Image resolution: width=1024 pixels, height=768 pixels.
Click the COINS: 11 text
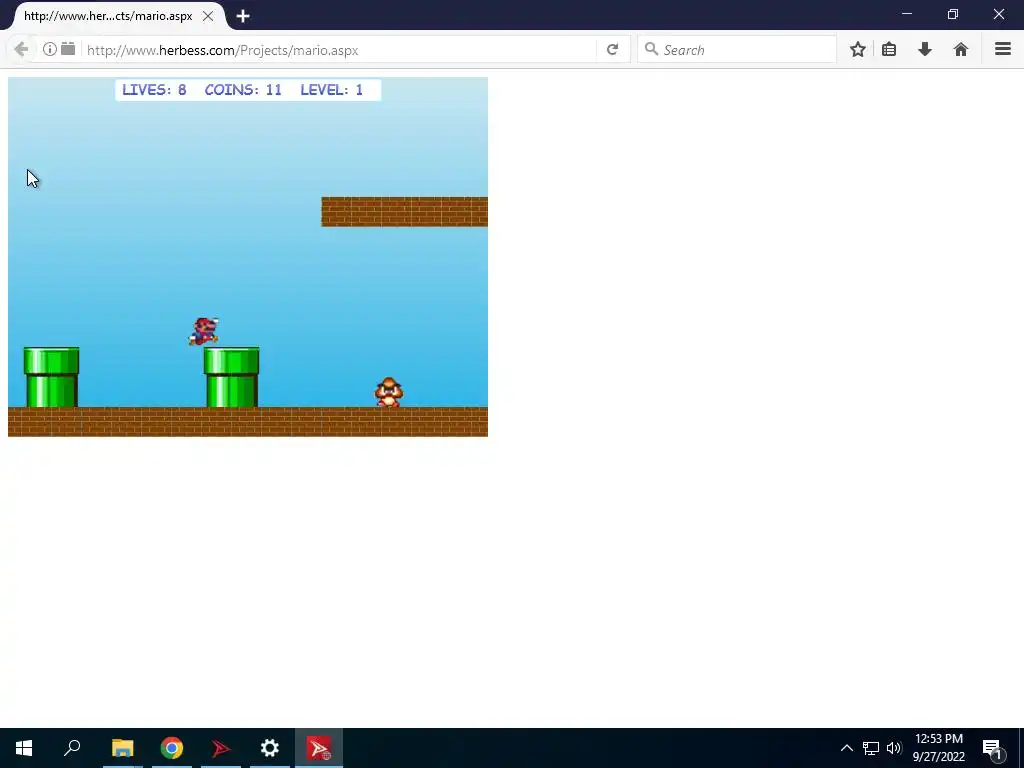click(243, 90)
